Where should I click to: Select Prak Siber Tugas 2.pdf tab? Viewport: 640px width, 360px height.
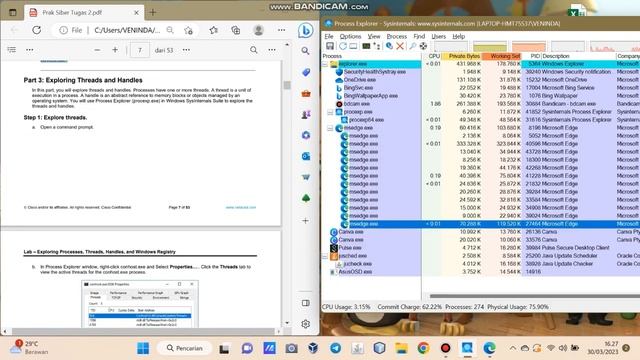click(x=84, y=13)
